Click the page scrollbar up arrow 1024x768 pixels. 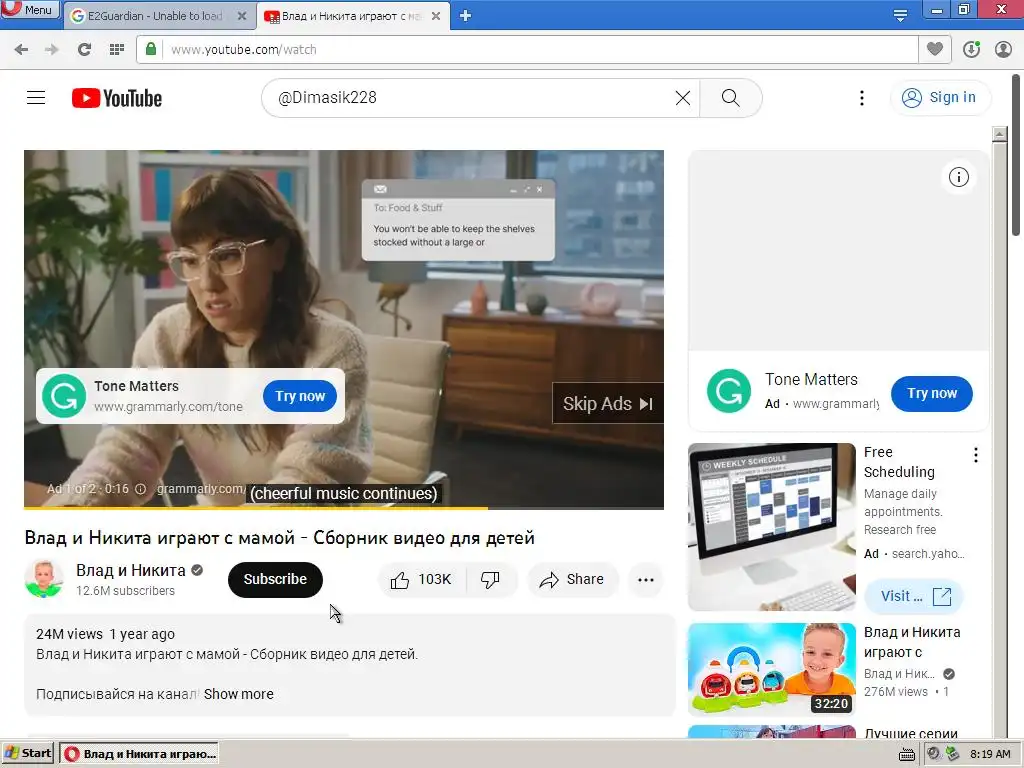coord(999,134)
